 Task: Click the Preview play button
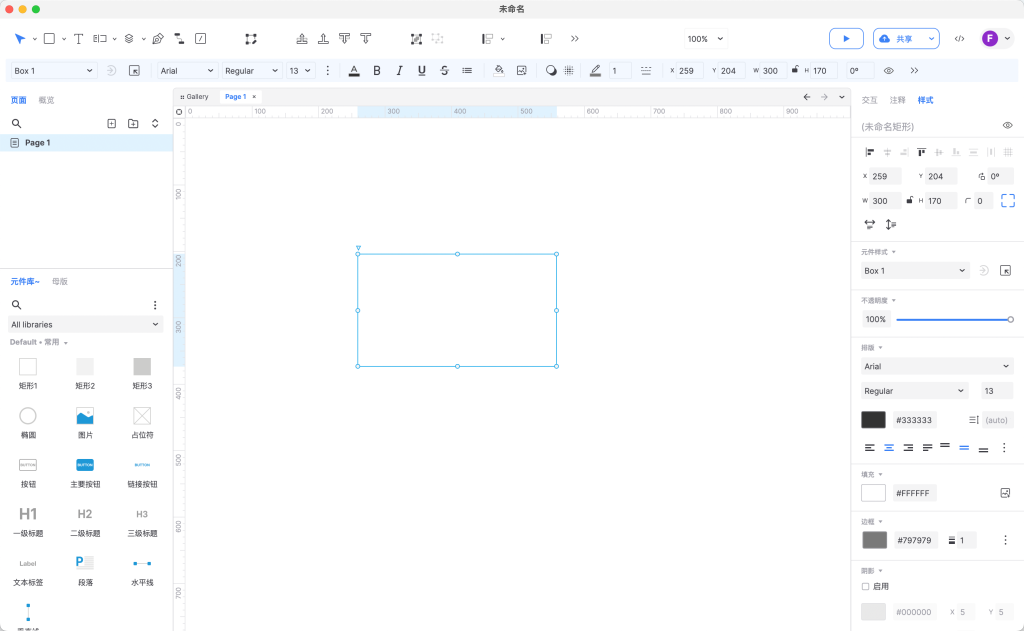tap(845, 39)
